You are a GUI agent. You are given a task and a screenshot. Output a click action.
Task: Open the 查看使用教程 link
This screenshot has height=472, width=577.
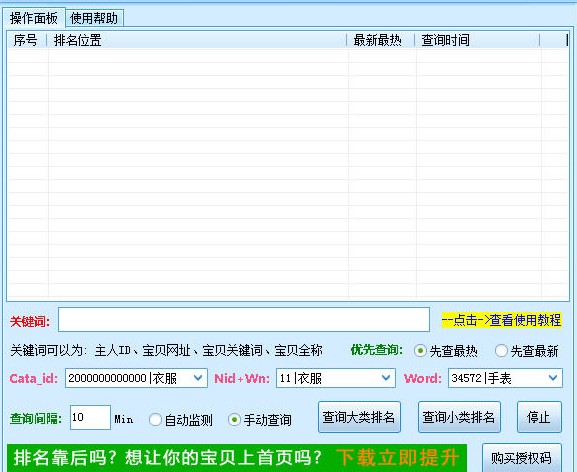(x=501, y=320)
